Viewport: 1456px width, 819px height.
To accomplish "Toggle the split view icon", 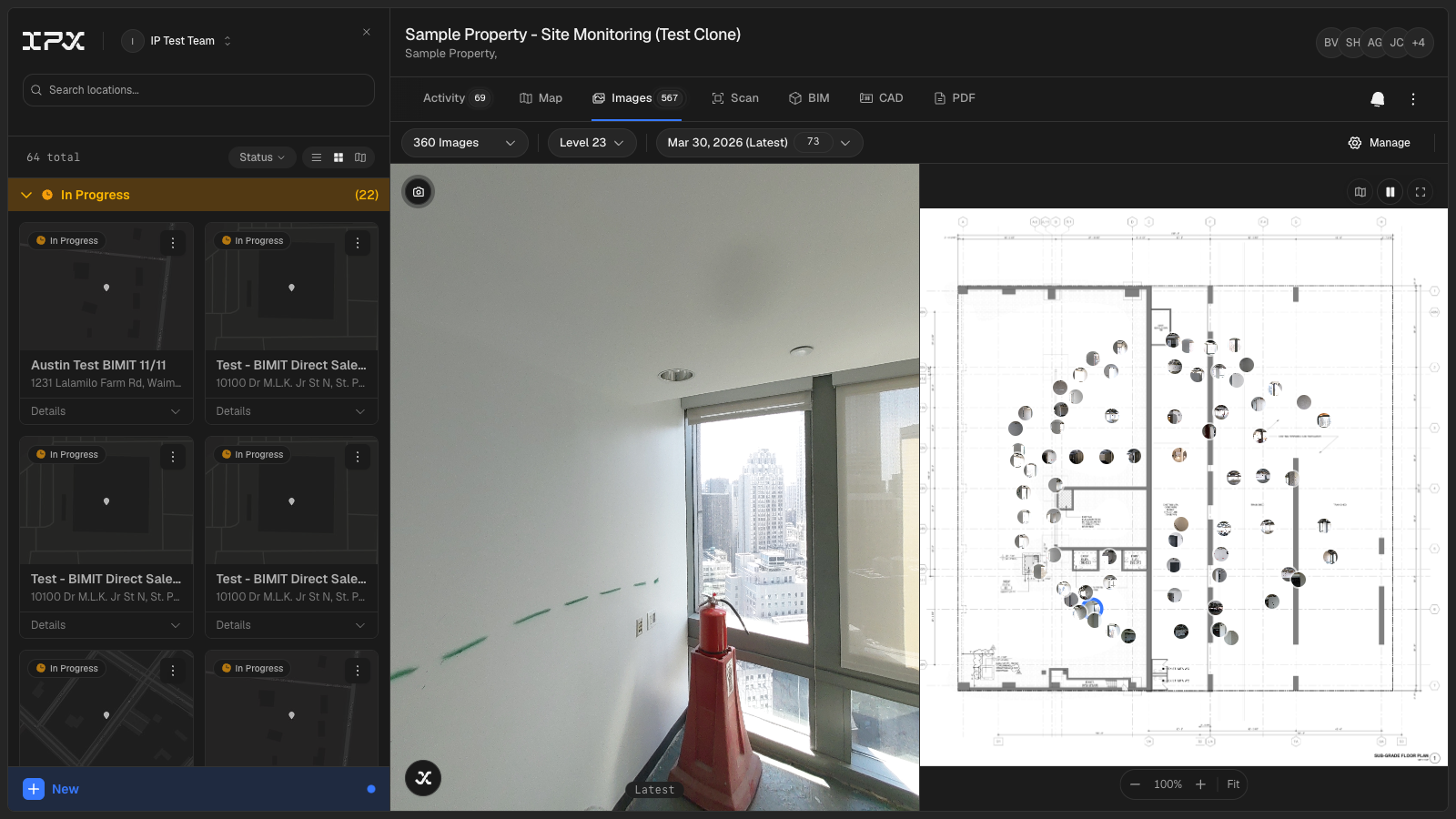I will [x=1390, y=192].
